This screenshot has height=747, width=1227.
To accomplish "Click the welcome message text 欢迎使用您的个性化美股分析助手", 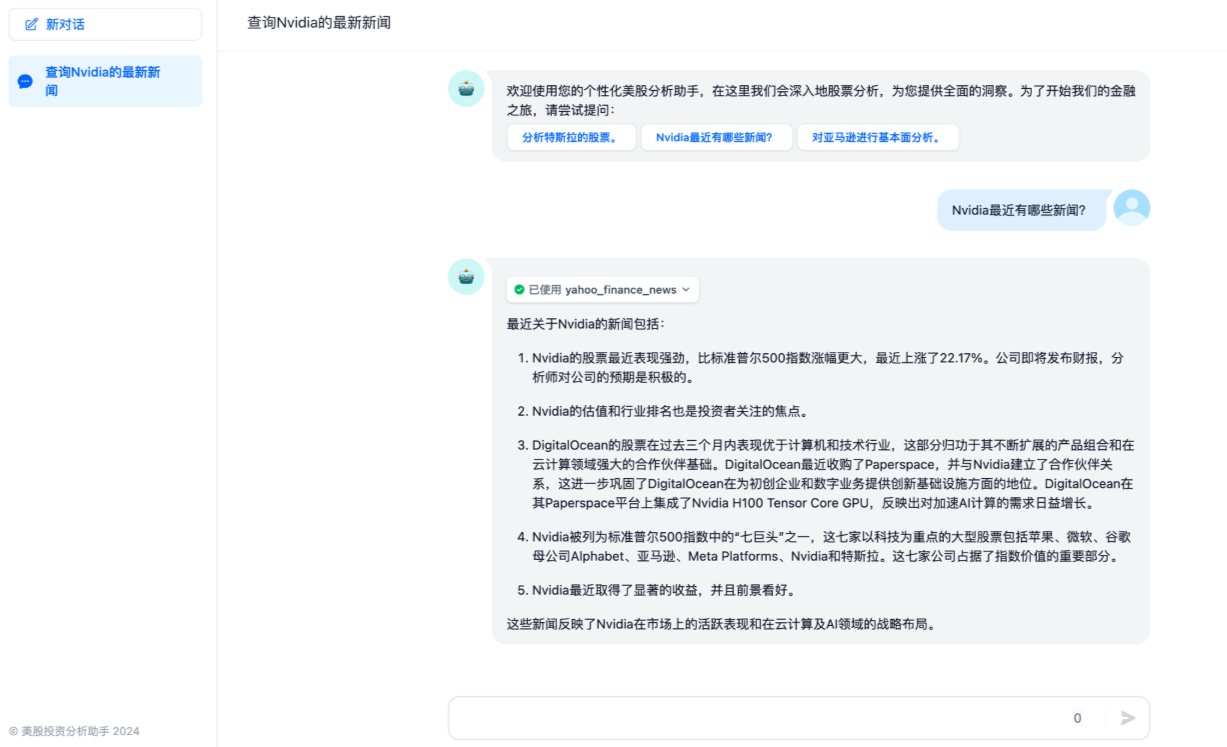I will (821, 100).
